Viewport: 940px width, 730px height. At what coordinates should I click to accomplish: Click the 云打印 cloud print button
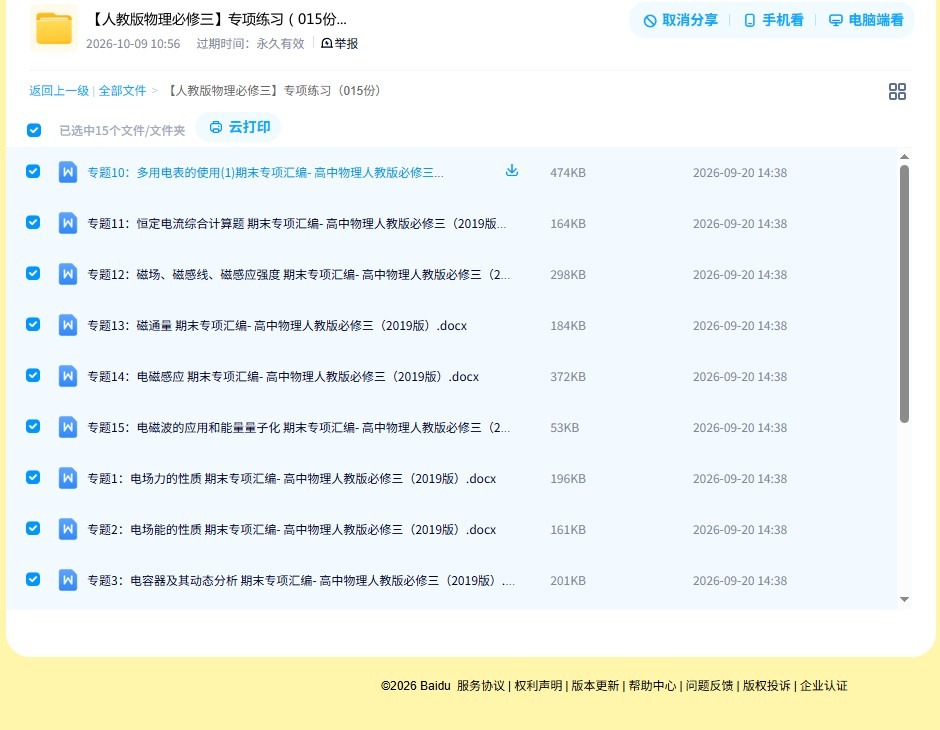pos(239,127)
